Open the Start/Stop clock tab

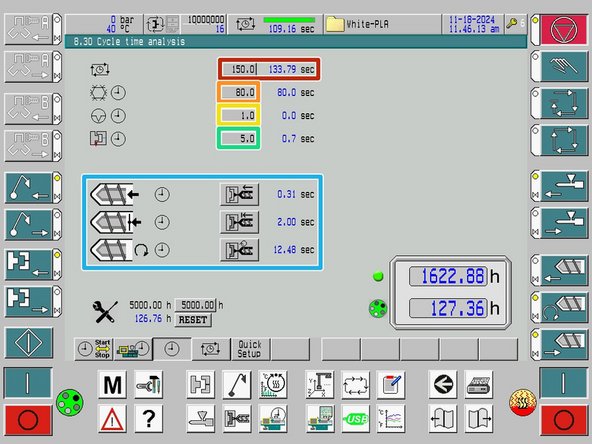click(x=94, y=349)
